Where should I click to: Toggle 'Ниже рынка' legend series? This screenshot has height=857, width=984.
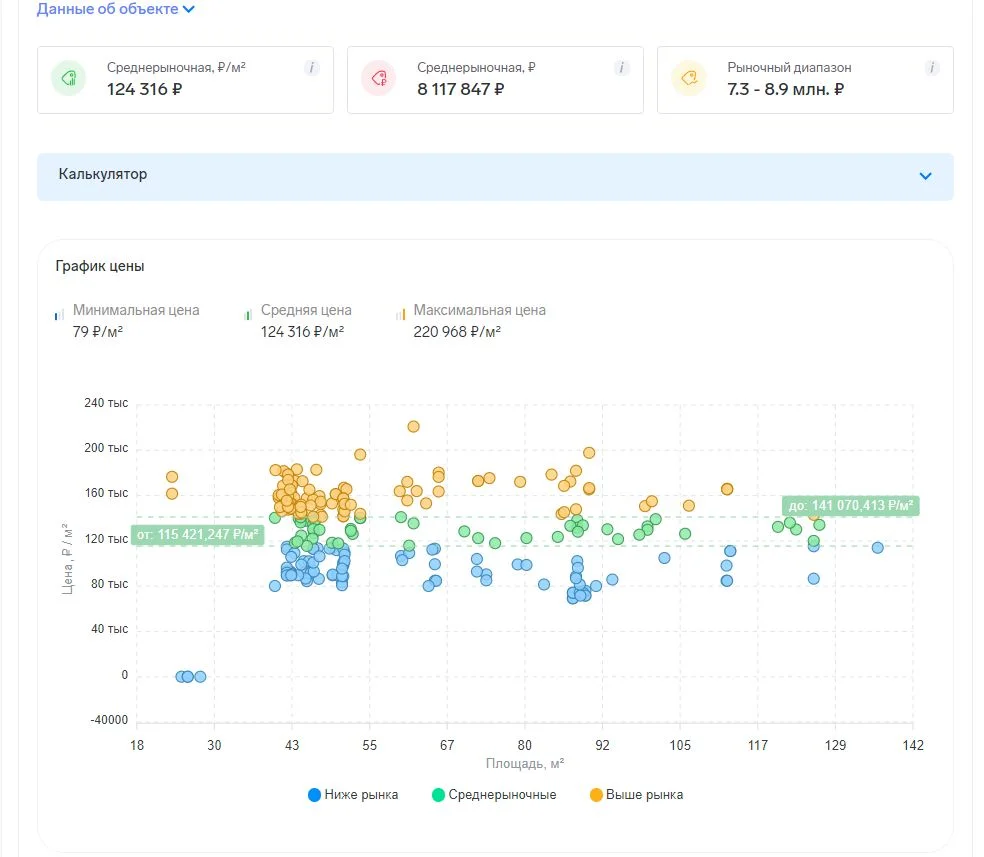[x=353, y=795]
